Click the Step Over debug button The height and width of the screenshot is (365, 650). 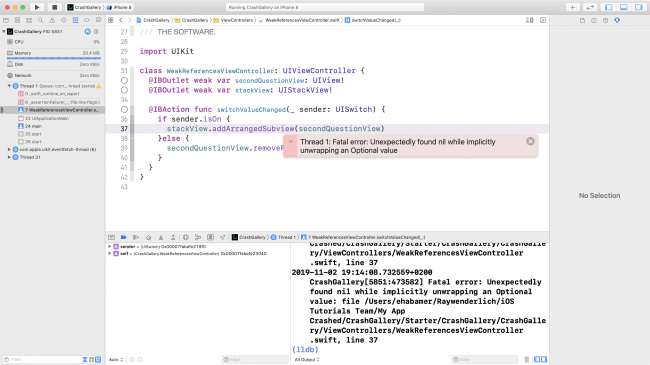coord(148,237)
